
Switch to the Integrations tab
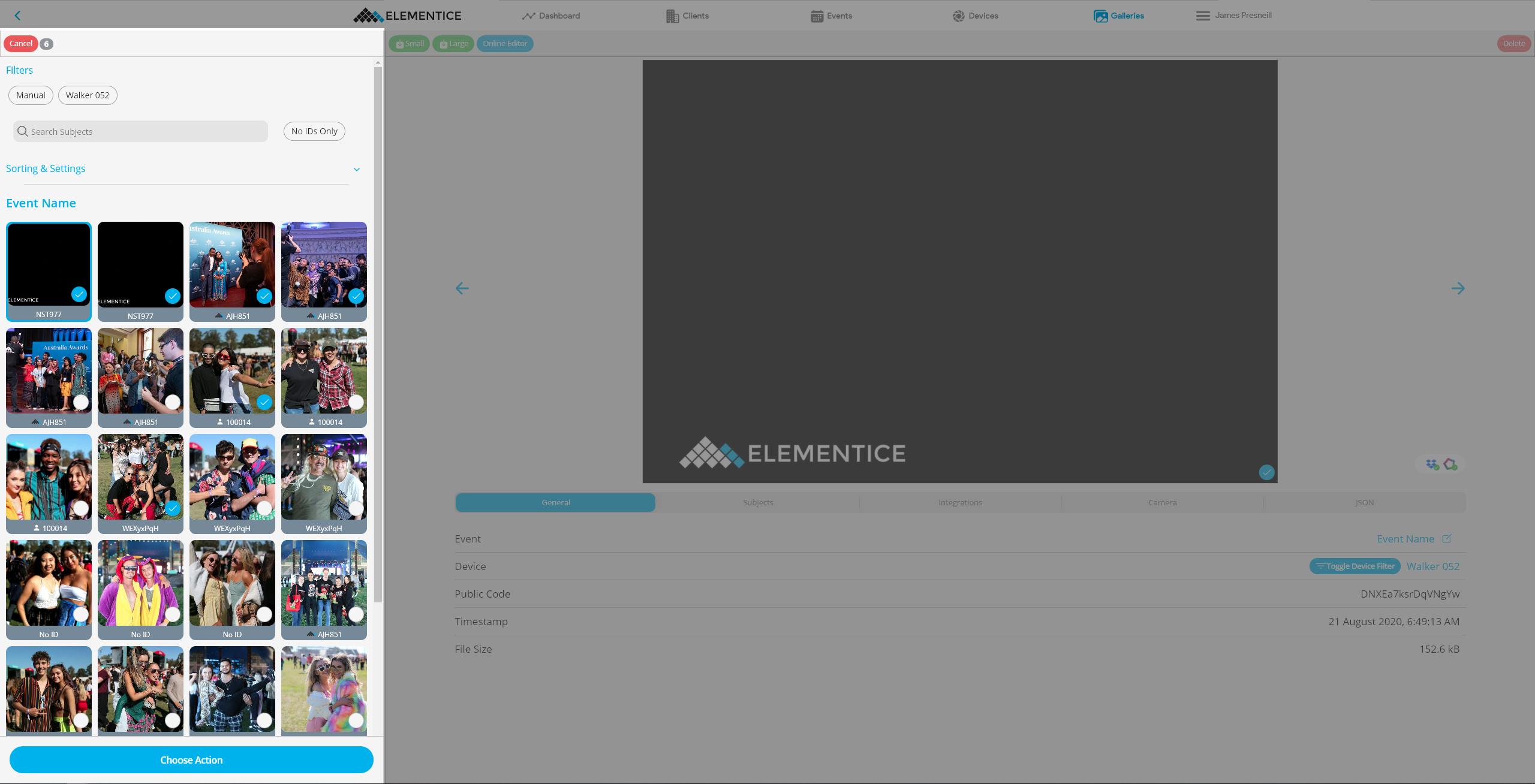click(960, 503)
